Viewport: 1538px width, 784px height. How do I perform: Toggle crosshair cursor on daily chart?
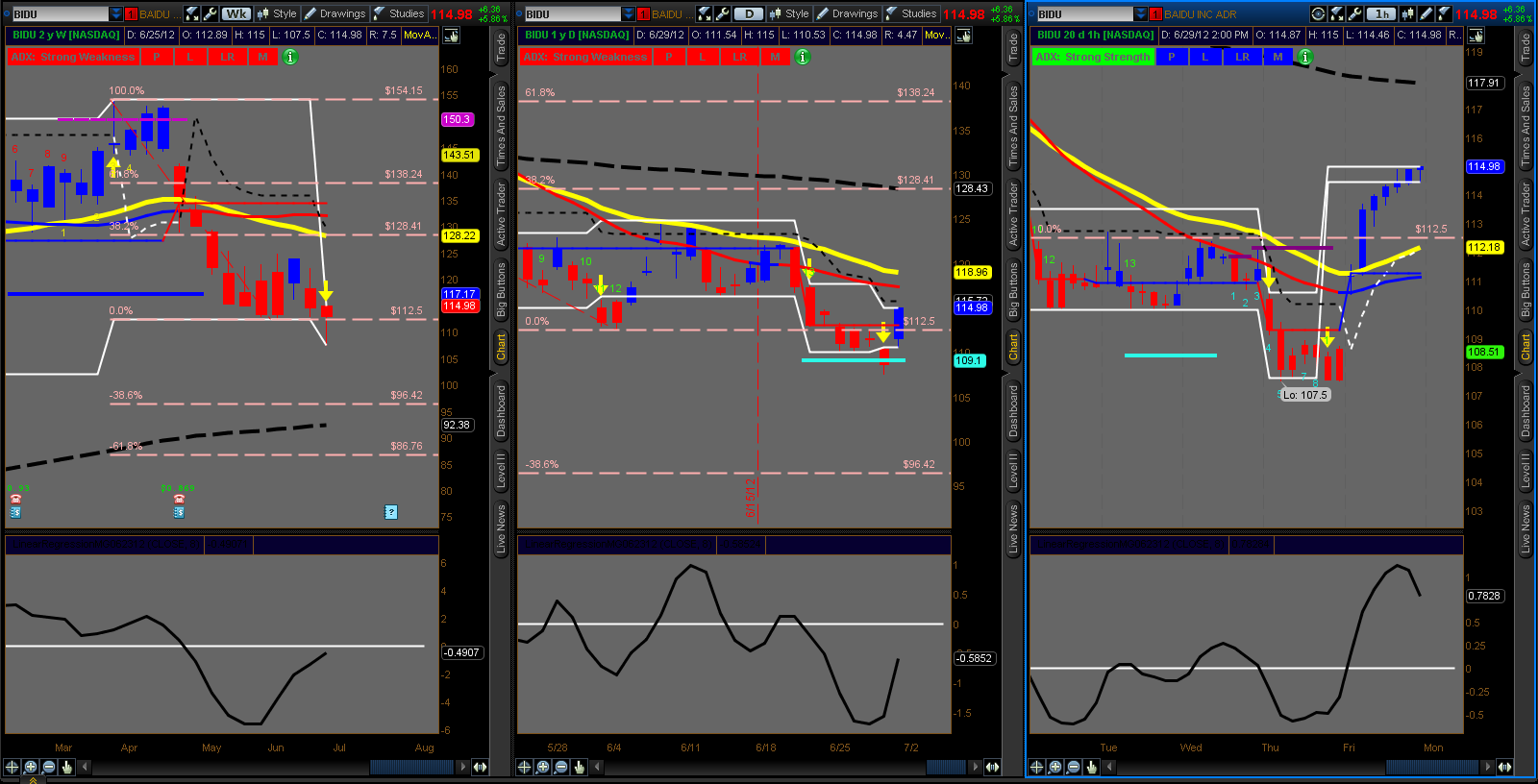click(524, 767)
